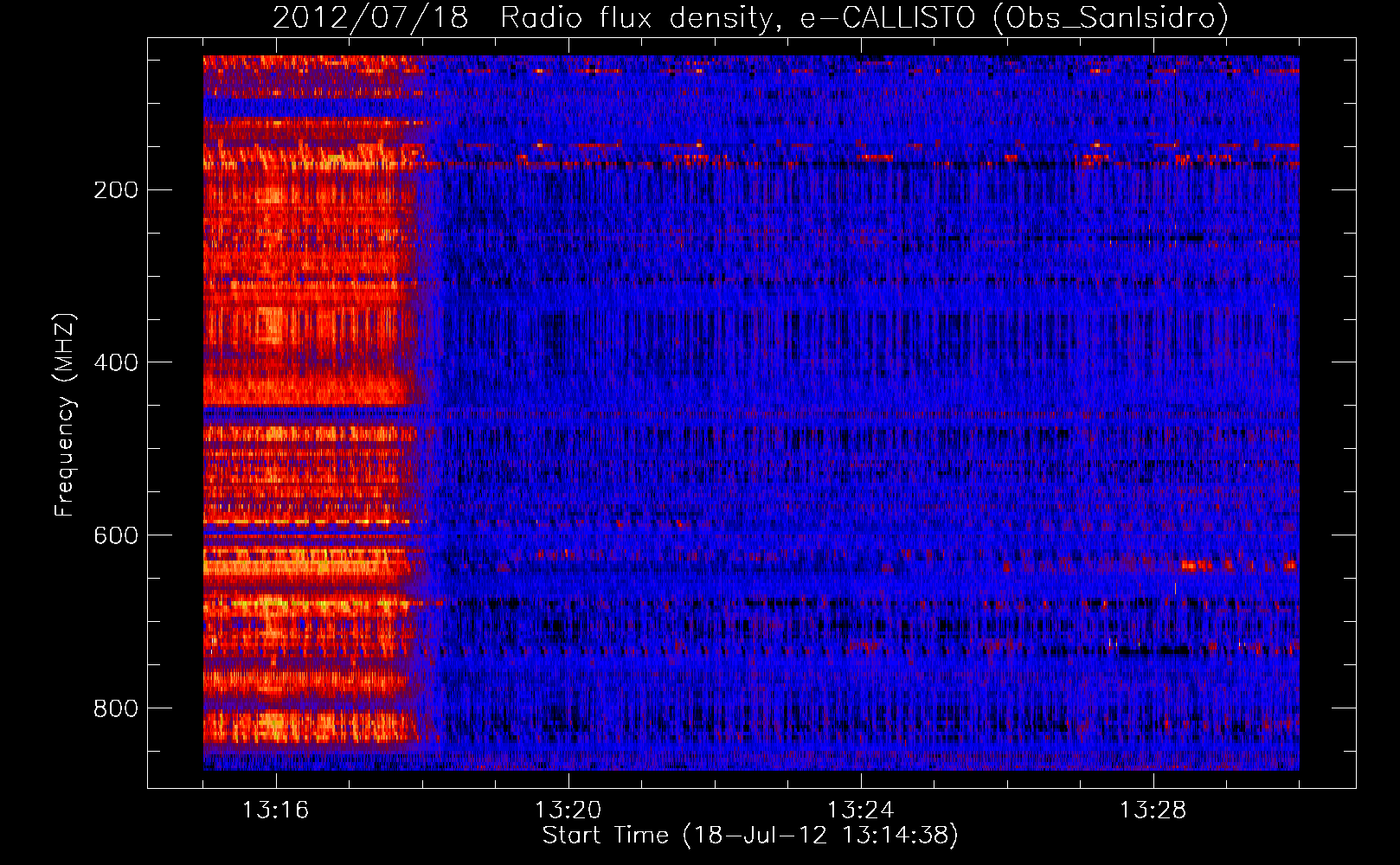Click the '13:20' time axis label
1400x865 pixels.
(568, 811)
